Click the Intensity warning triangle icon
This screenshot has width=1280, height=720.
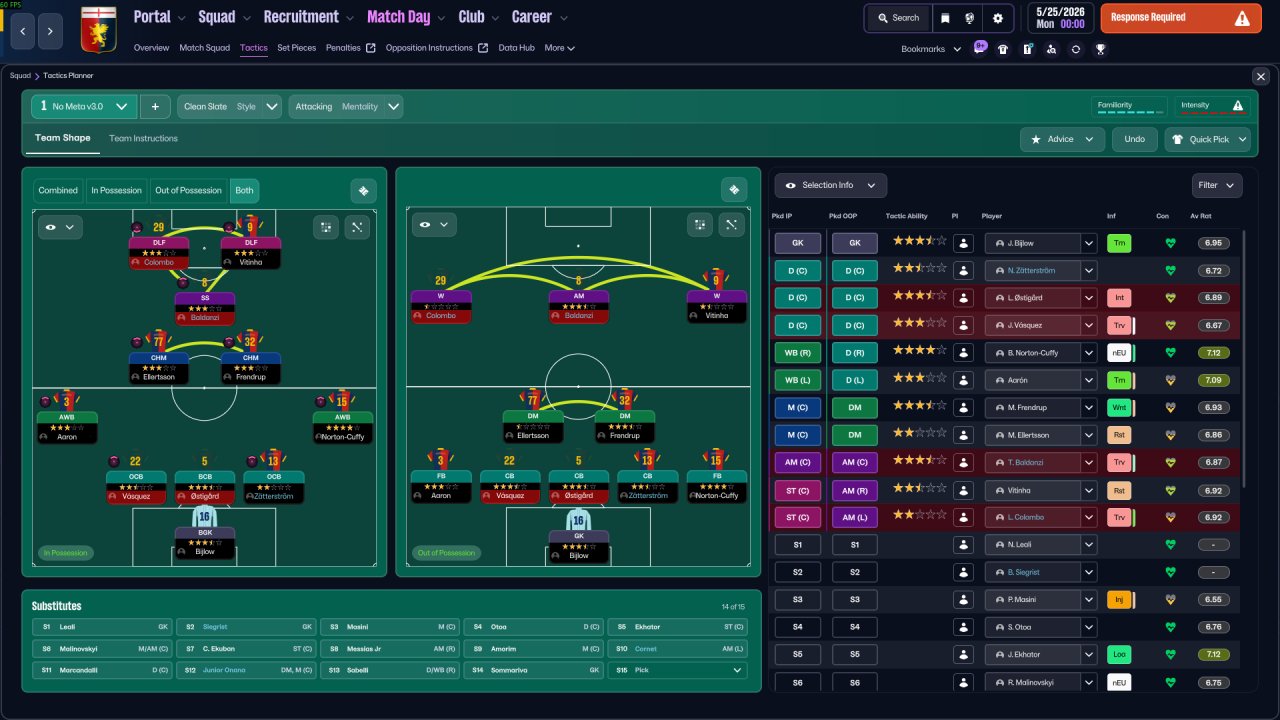(1238, 105)
